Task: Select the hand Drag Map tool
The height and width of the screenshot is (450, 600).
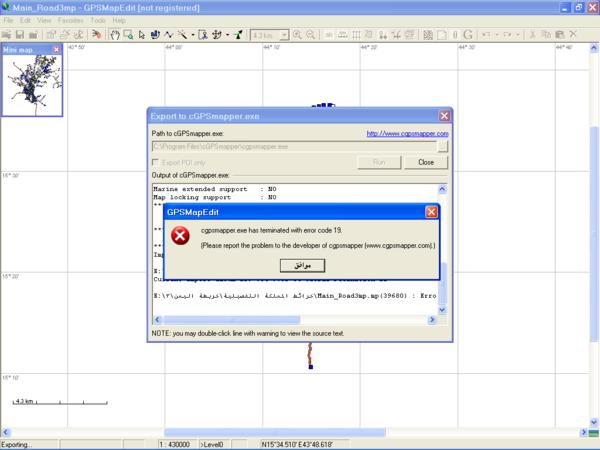Action: 114,35
